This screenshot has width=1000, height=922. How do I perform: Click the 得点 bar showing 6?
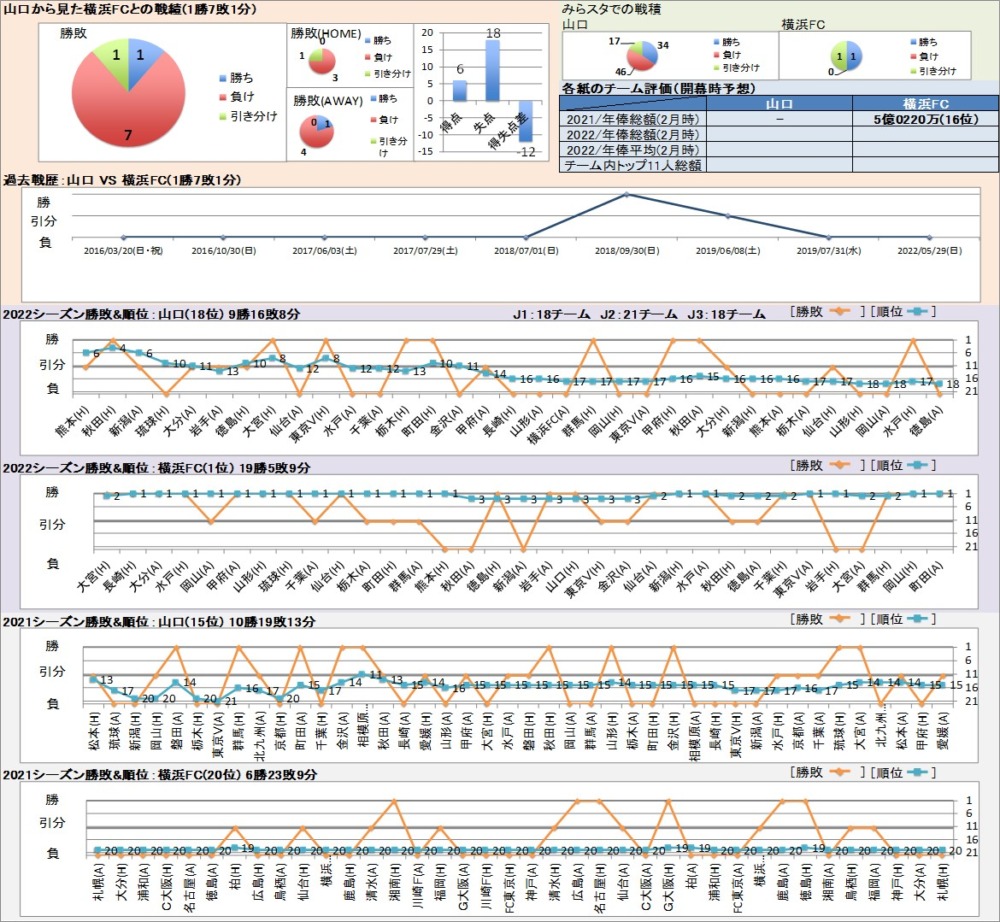[x=460, y=90]
